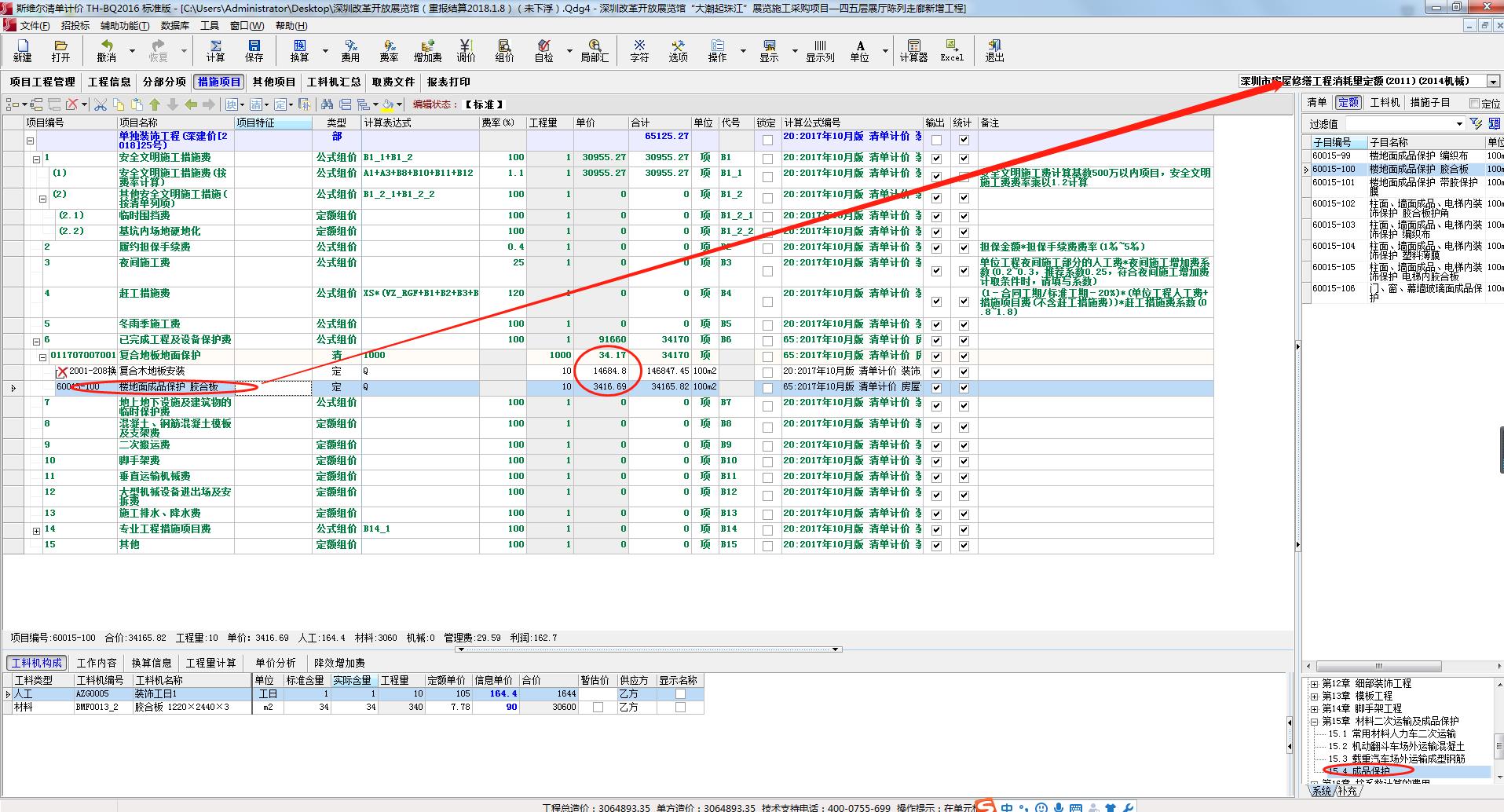This screenshot has height=812, width=1504.
Task: Select the 清单 tab in right panel
Action: (1317, 102)
